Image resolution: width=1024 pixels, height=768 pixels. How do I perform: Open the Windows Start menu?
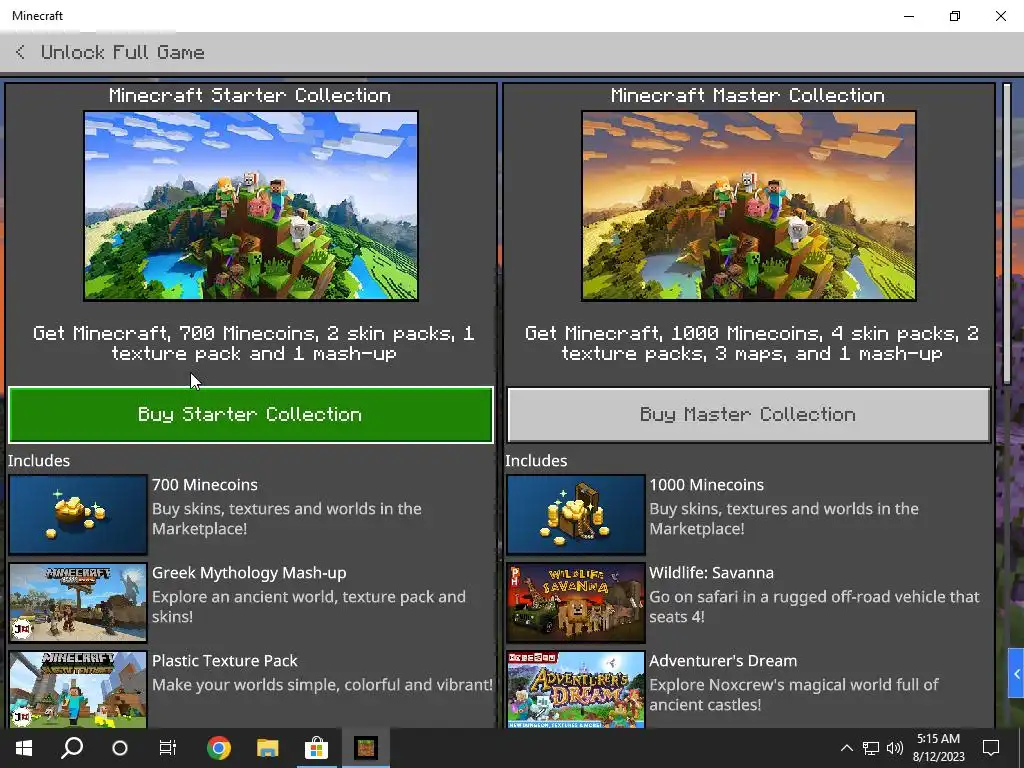(x=24, y=748)
